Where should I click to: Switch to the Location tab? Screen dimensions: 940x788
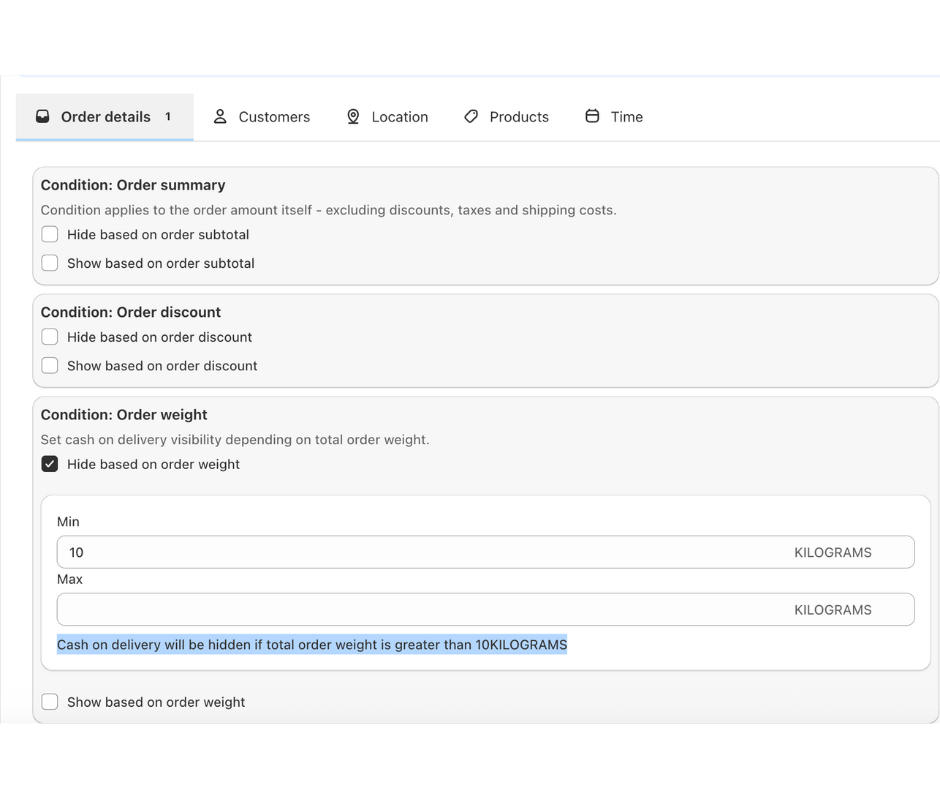pos(399,117)
